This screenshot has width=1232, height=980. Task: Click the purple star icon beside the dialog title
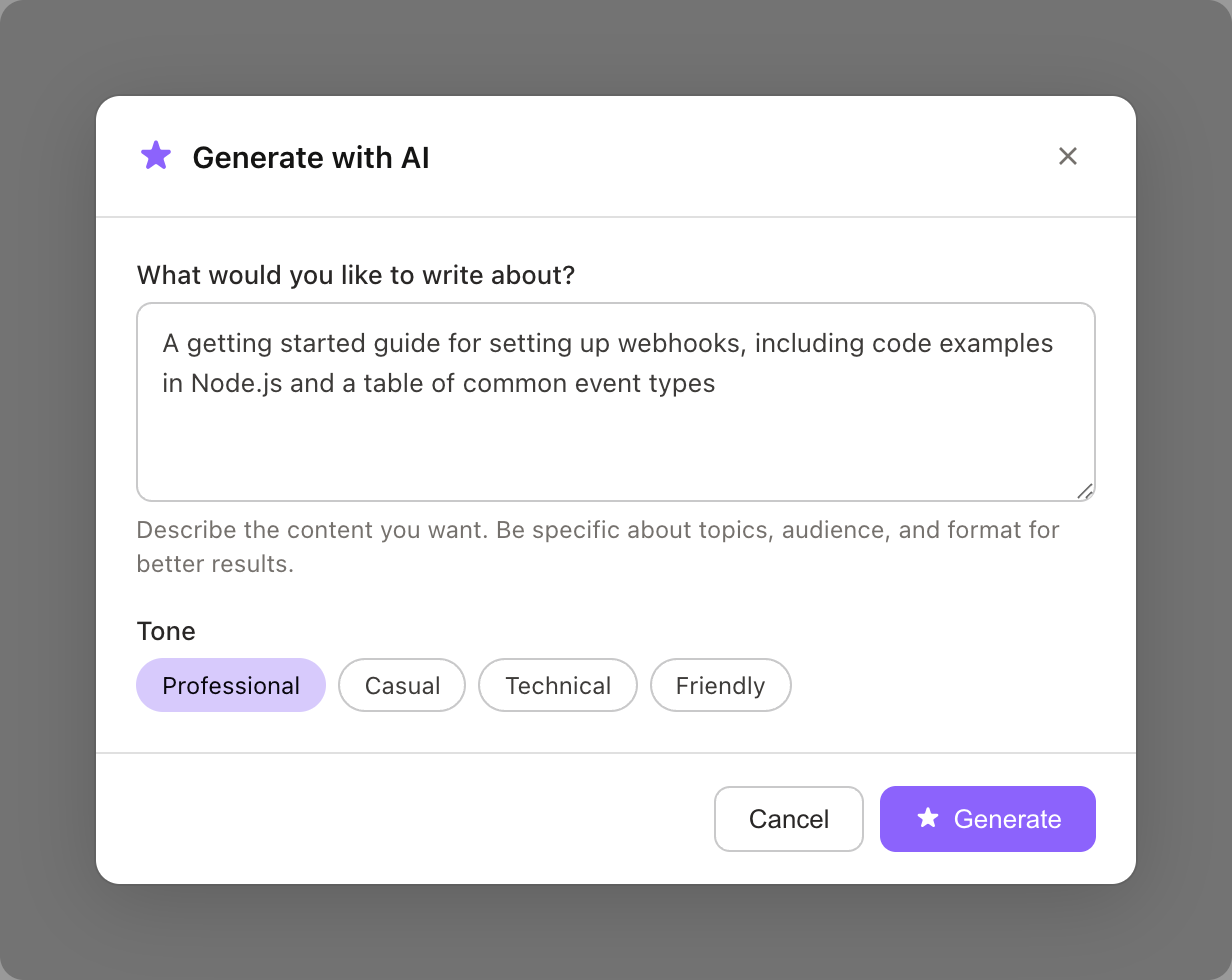[x=156, y=155]
